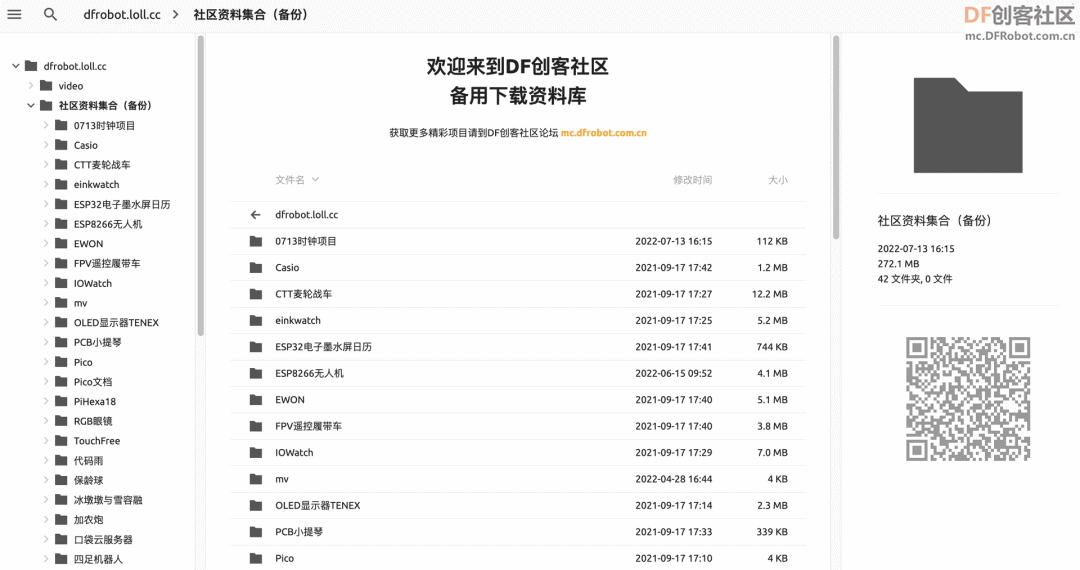Click the search magnifier icon

tap(50, 14)
